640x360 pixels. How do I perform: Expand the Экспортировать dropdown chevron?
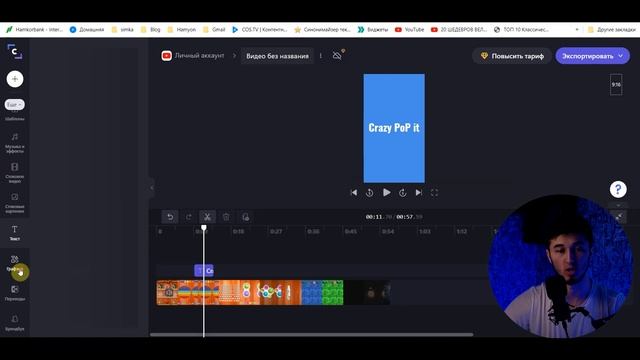point(621,56)
